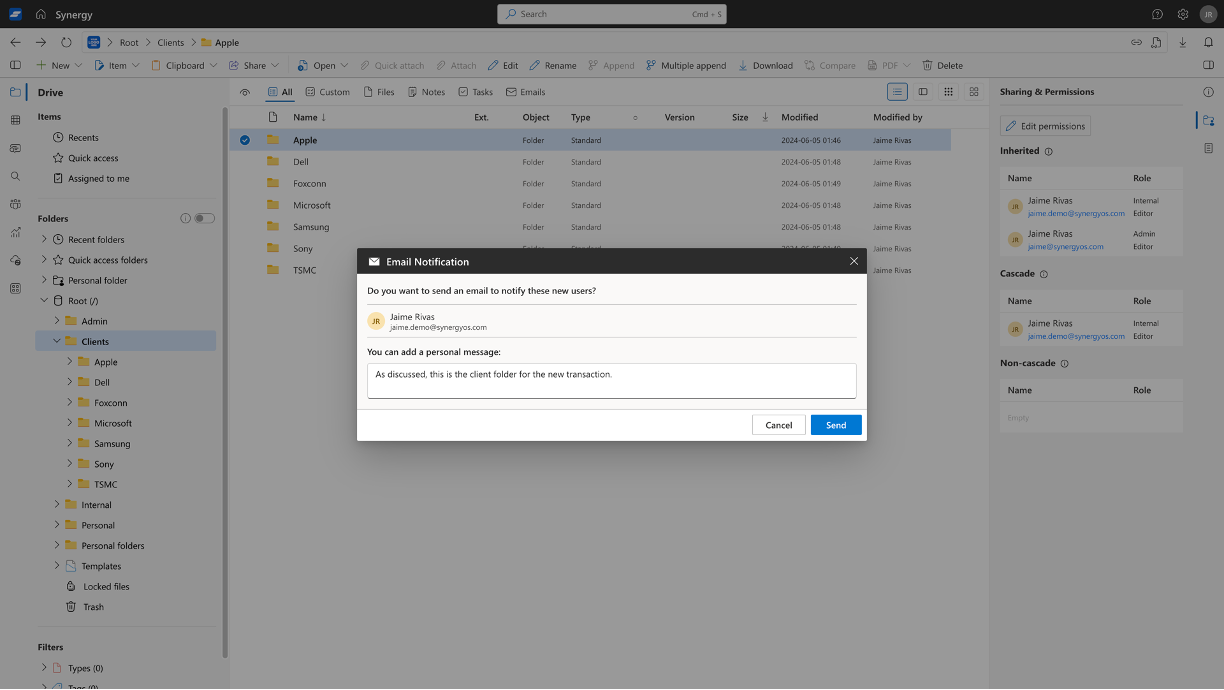Toggle the left sidebar panel icon

pyautogui.click(x=15, y=65)
